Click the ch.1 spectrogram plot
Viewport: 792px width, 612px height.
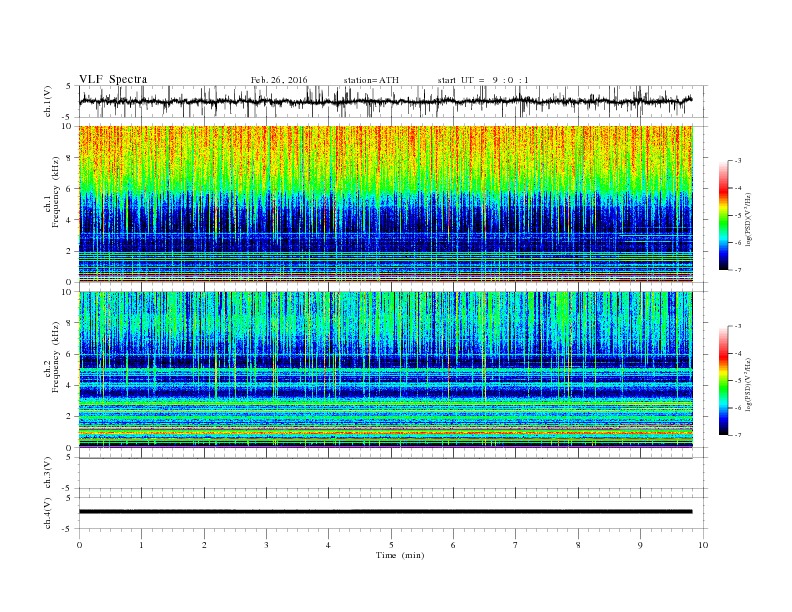[386, 204]
